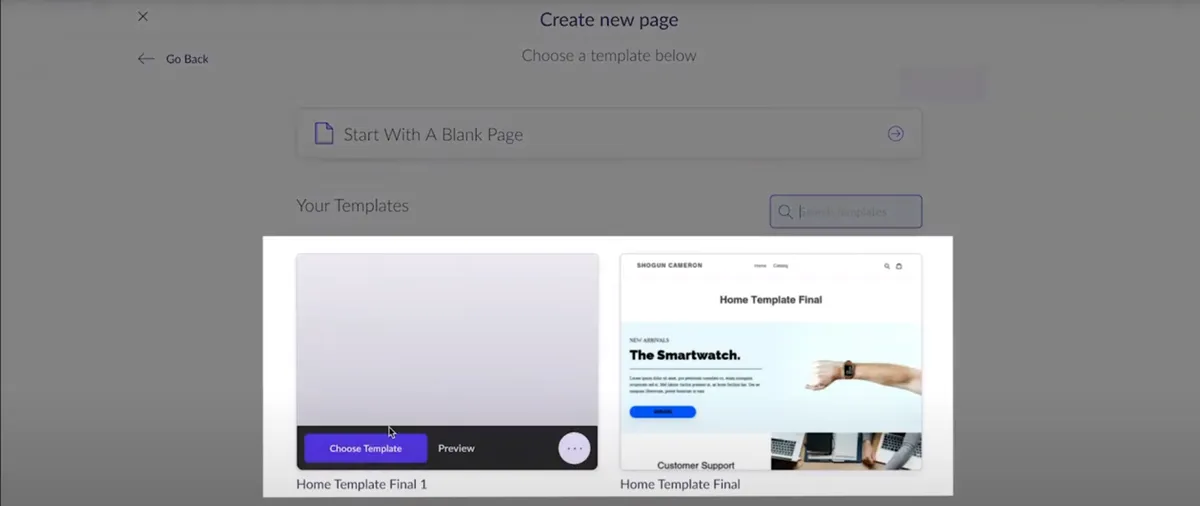Click the blank page document icon
This screenshot has width=1200, height=506.
[x=324, y=134]
